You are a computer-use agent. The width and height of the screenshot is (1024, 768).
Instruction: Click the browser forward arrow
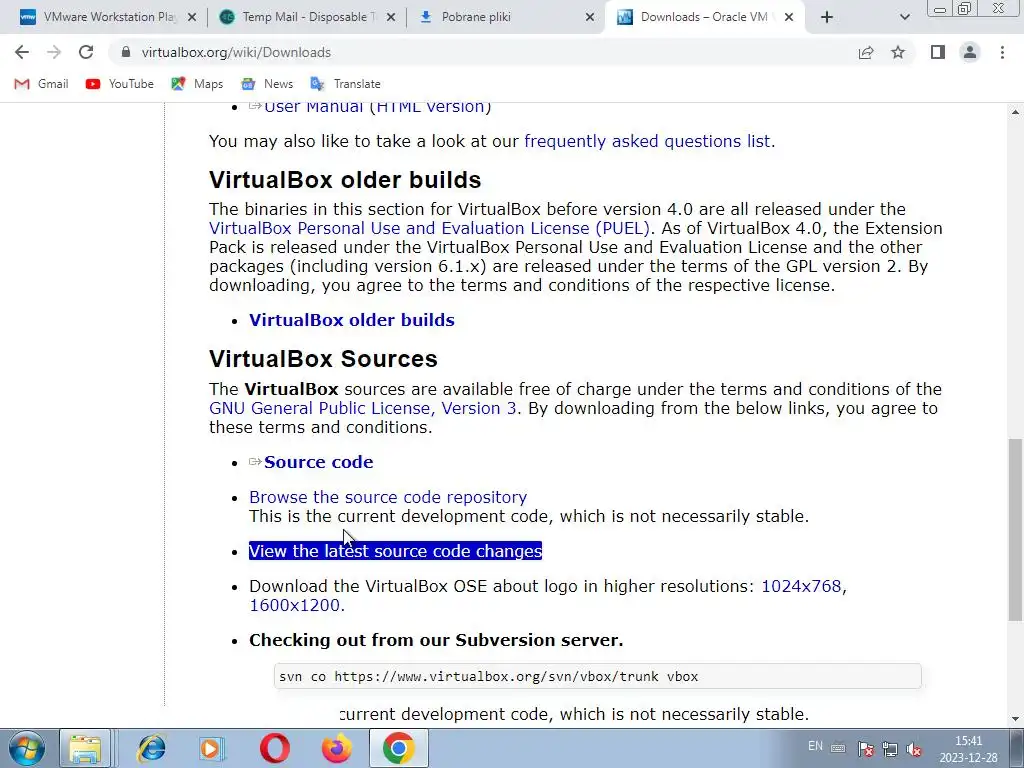pos(54,52)
